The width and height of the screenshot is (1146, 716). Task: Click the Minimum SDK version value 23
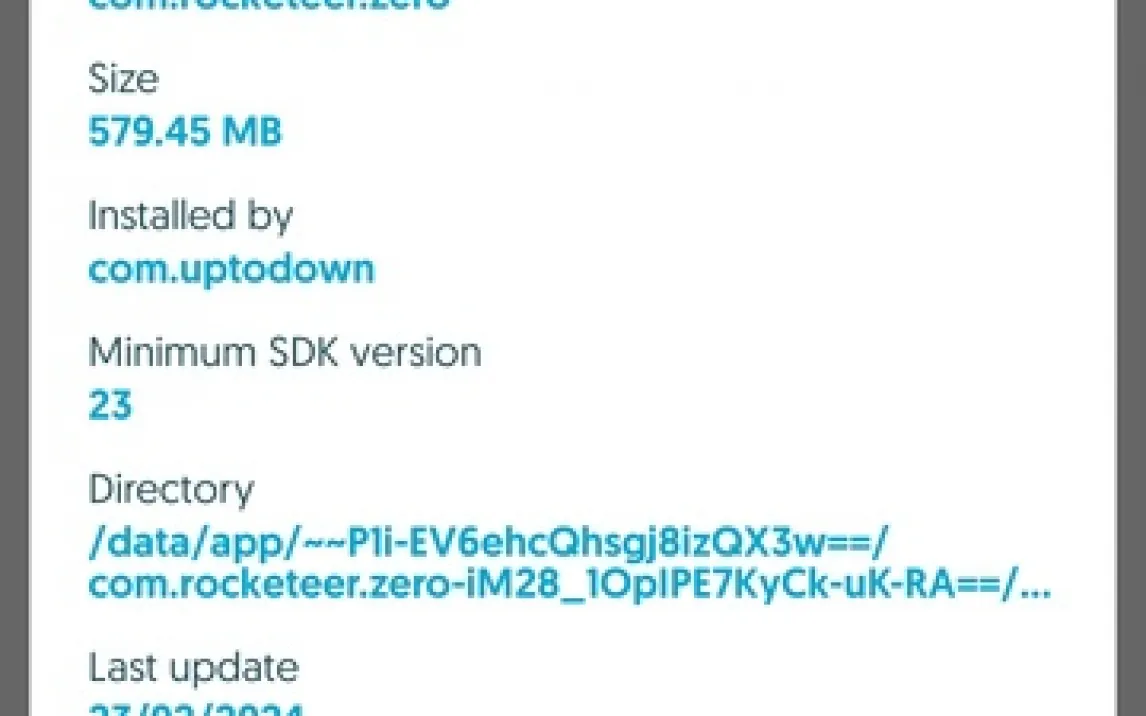point(110,405)
